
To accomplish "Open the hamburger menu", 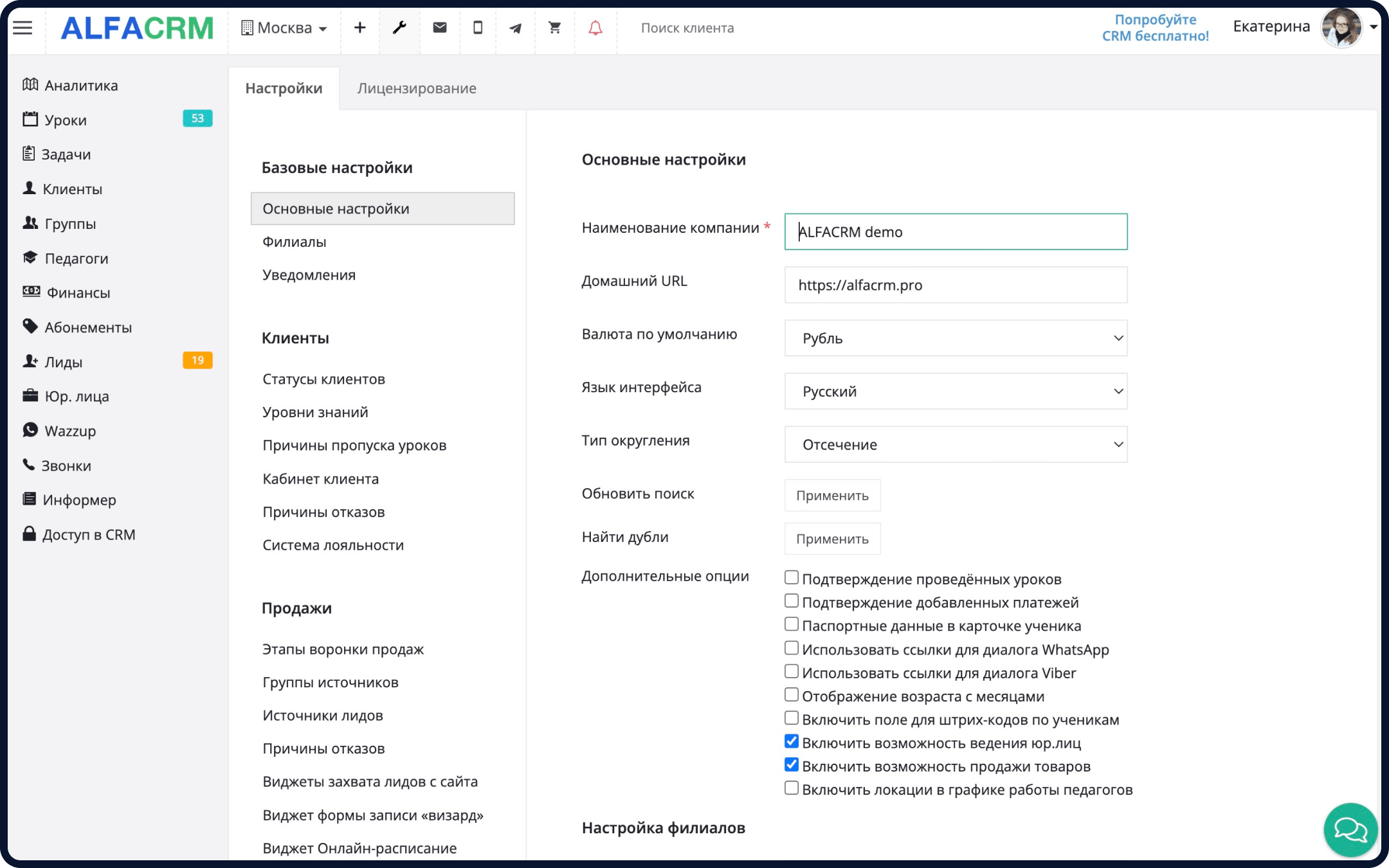I will pyautogui.click(x=23, y=28).
